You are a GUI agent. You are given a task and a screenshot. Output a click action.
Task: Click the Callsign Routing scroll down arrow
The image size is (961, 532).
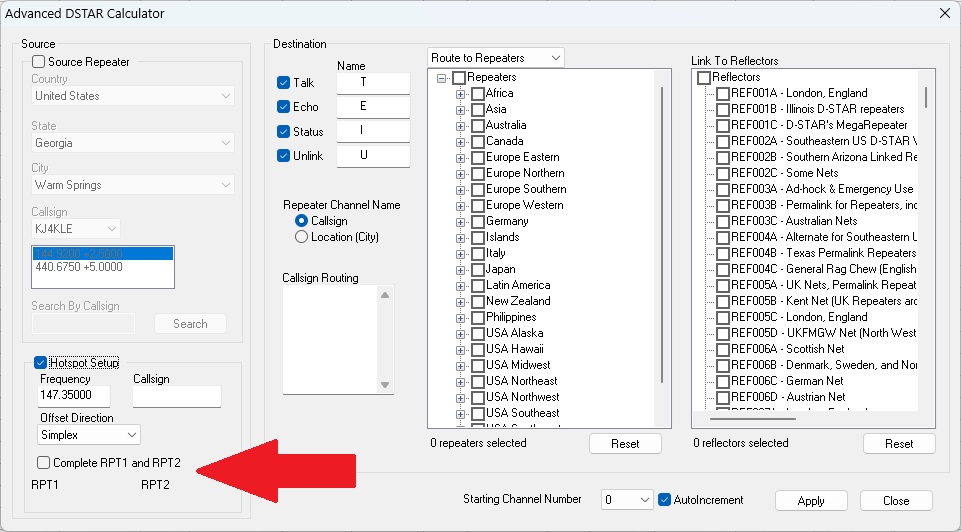pos(385,385)
